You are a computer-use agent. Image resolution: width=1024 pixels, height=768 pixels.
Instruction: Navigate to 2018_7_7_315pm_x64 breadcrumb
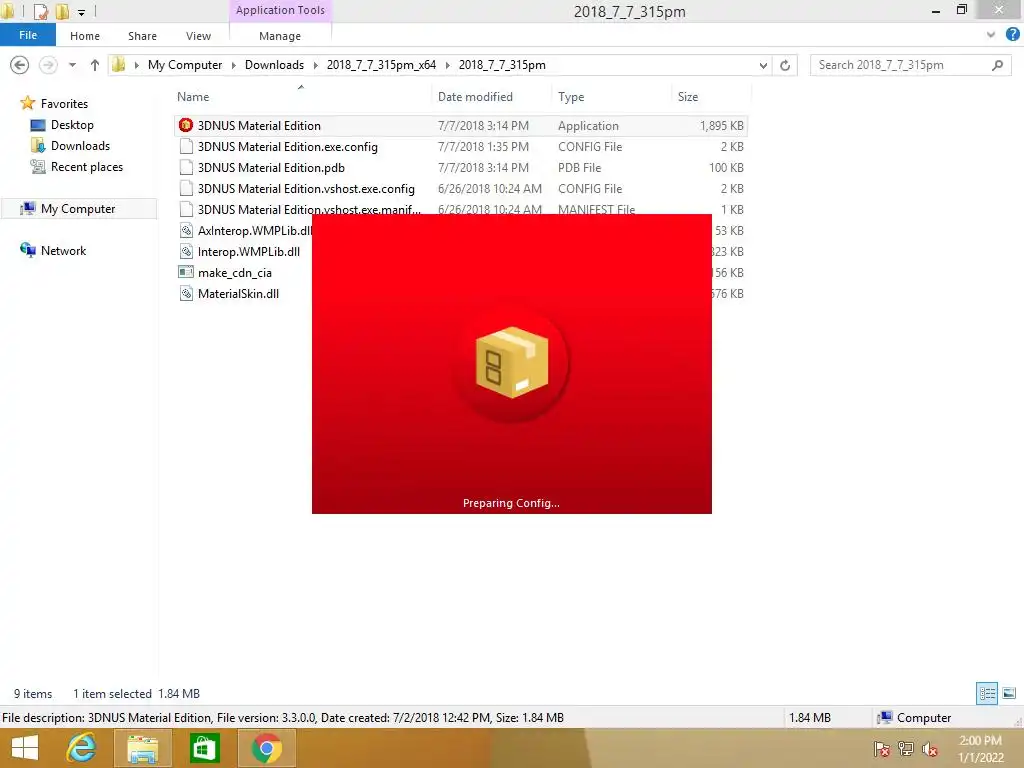tap(381, 65)
